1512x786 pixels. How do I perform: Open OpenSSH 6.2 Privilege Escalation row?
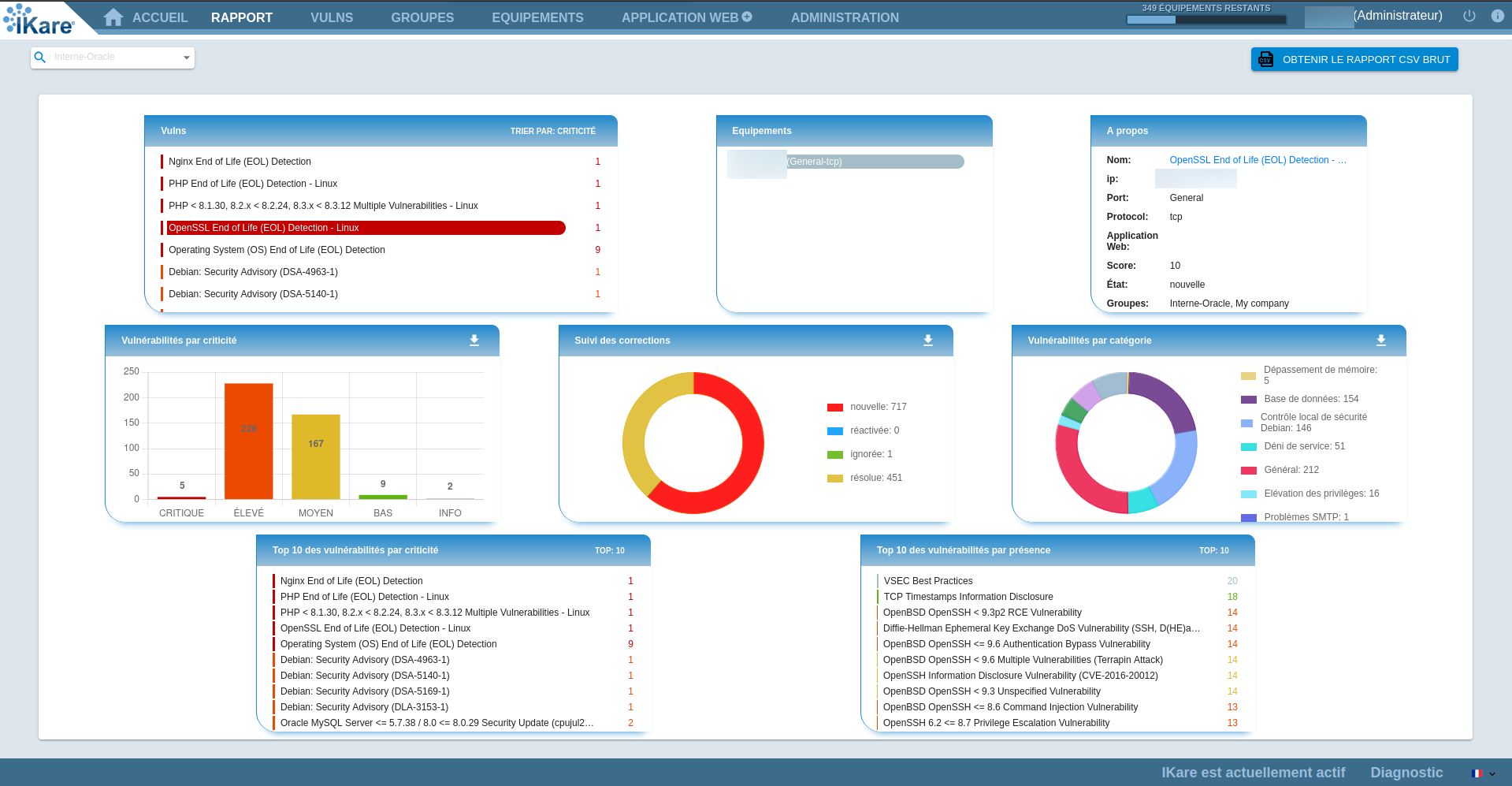[x=1057, y=723]
